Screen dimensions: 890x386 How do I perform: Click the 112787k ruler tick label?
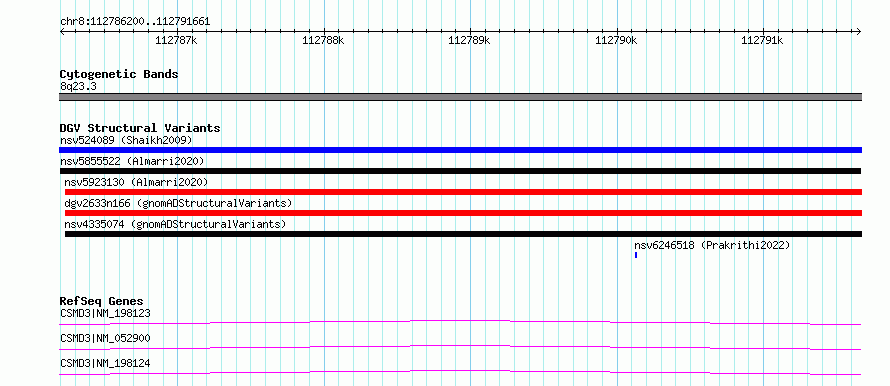tap(177, 40)
